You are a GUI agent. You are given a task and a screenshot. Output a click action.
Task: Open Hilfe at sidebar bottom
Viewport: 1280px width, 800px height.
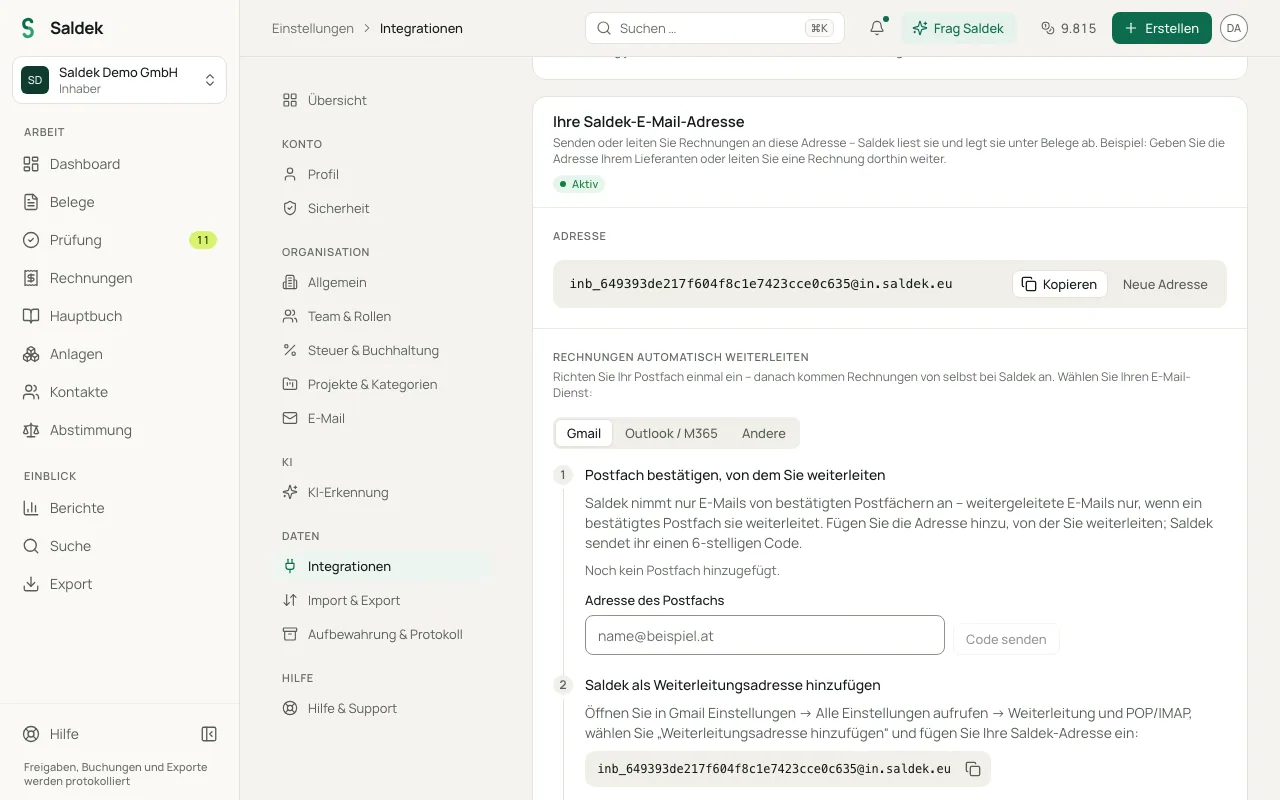tap(64, 734)
